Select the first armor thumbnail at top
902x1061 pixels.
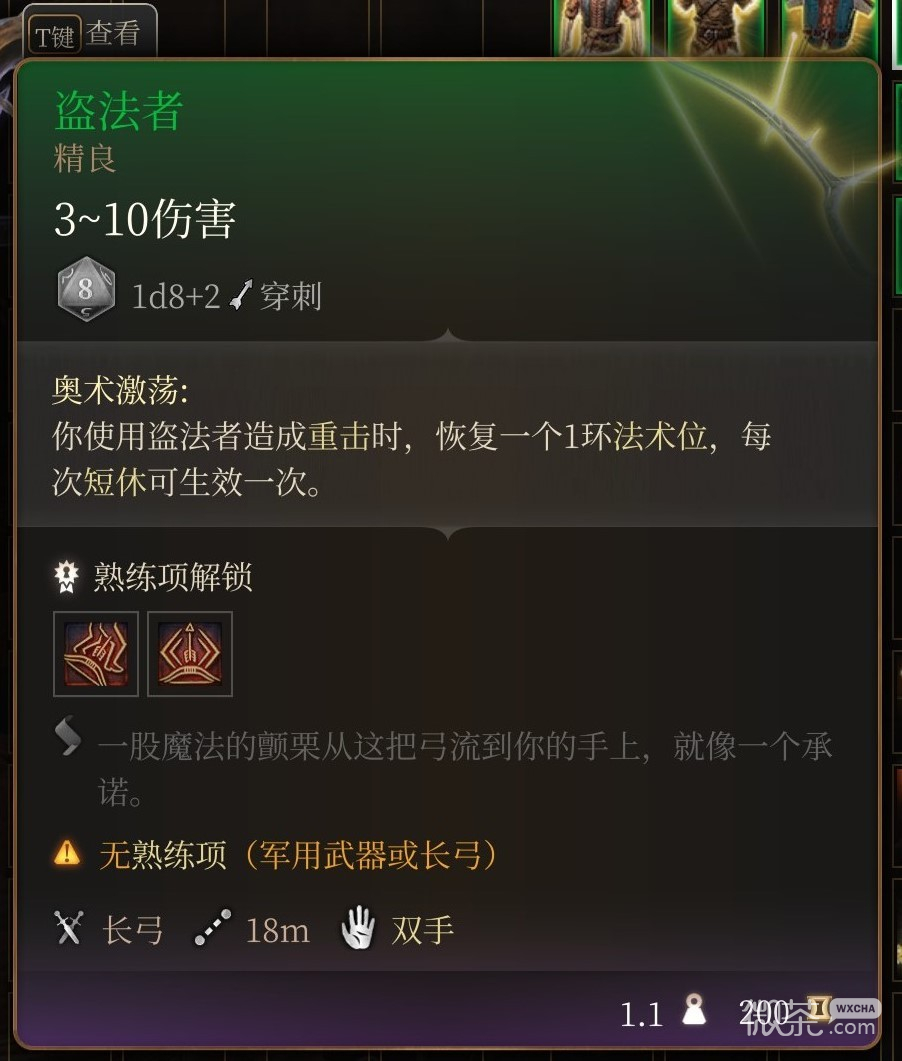[601, 27]
